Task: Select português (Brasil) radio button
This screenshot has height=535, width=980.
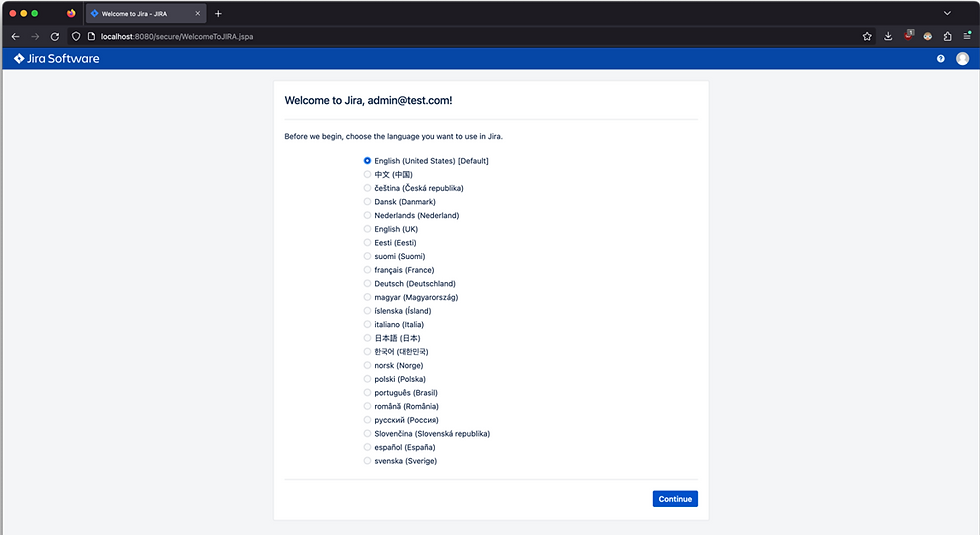Action: click(368, 392)
